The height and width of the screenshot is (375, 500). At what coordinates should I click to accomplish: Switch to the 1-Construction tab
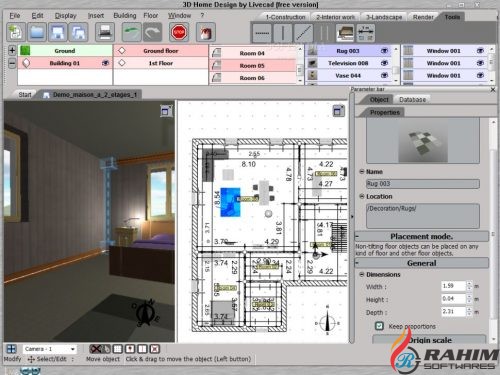coord(285,17)
